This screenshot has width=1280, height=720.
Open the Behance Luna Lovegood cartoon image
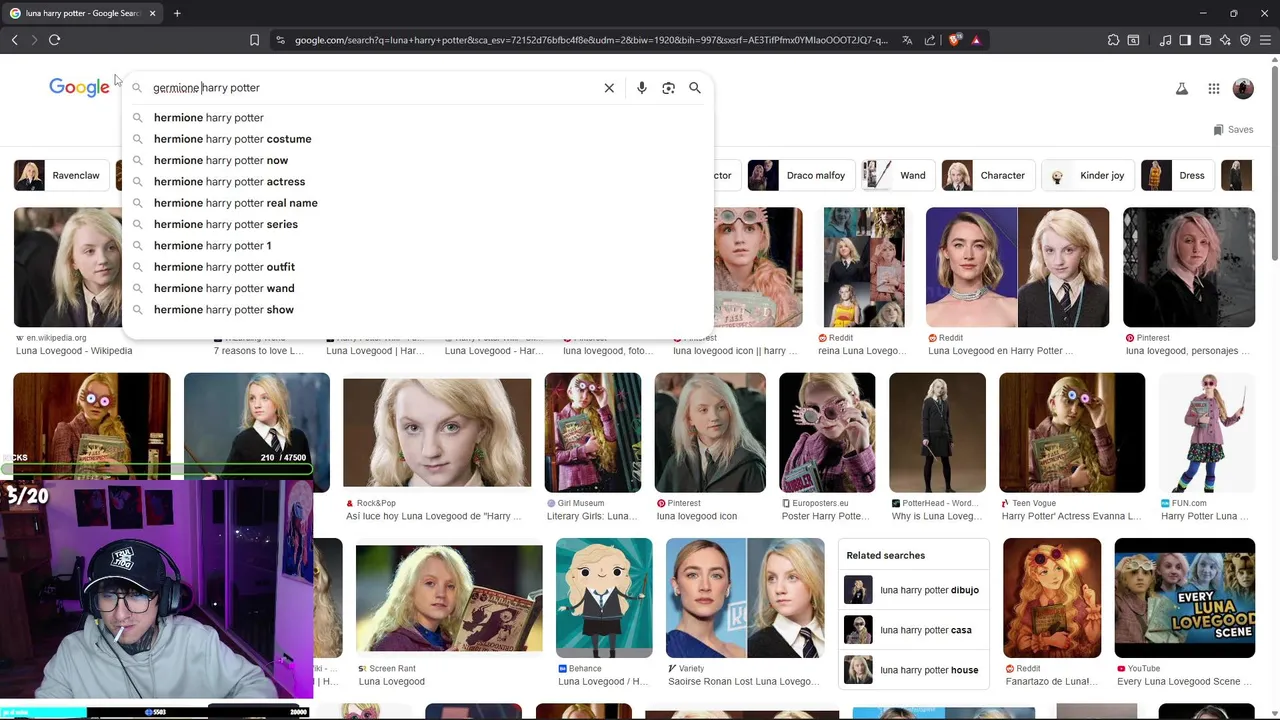pos(604,598)
